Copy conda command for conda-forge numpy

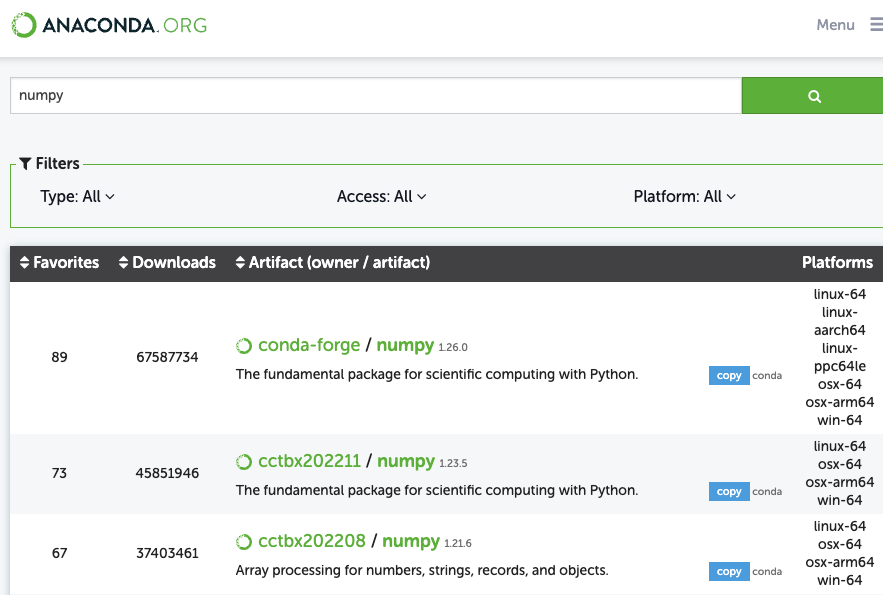click(x=729, y=375)
